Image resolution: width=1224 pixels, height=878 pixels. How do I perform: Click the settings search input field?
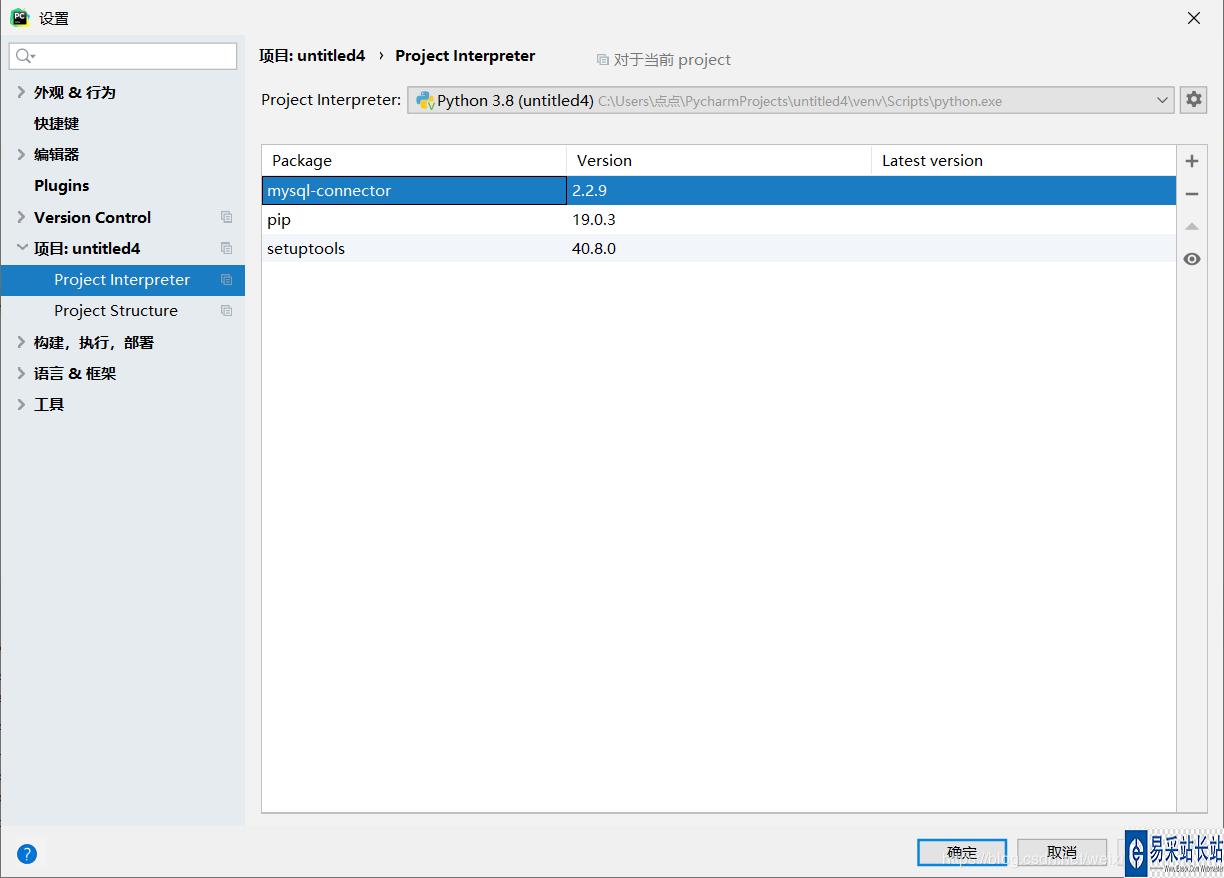pos(123,56)
